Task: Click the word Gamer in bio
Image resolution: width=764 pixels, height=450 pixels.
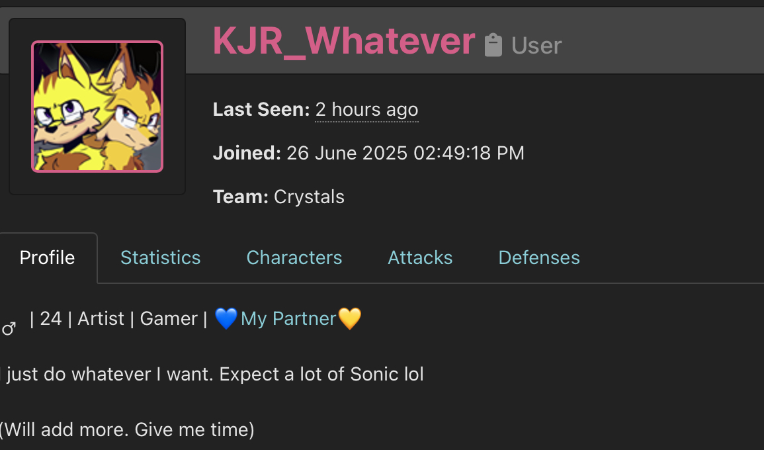Action: [x=169, y=319]
